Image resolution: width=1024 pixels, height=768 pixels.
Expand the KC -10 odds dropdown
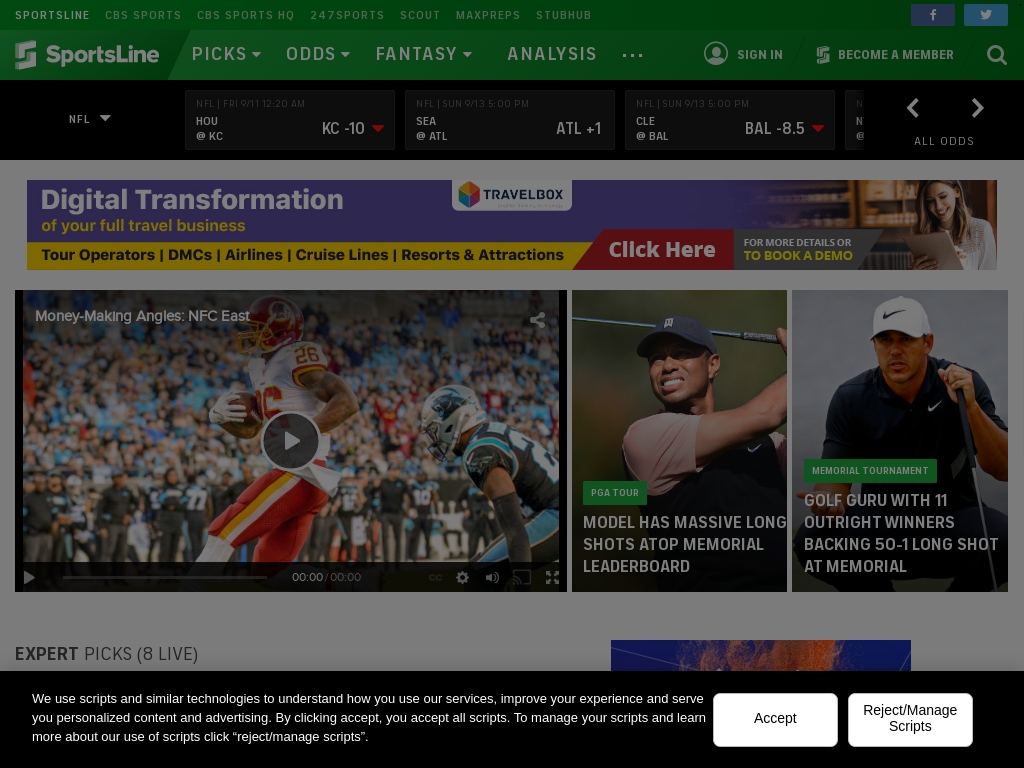point(378,128)
